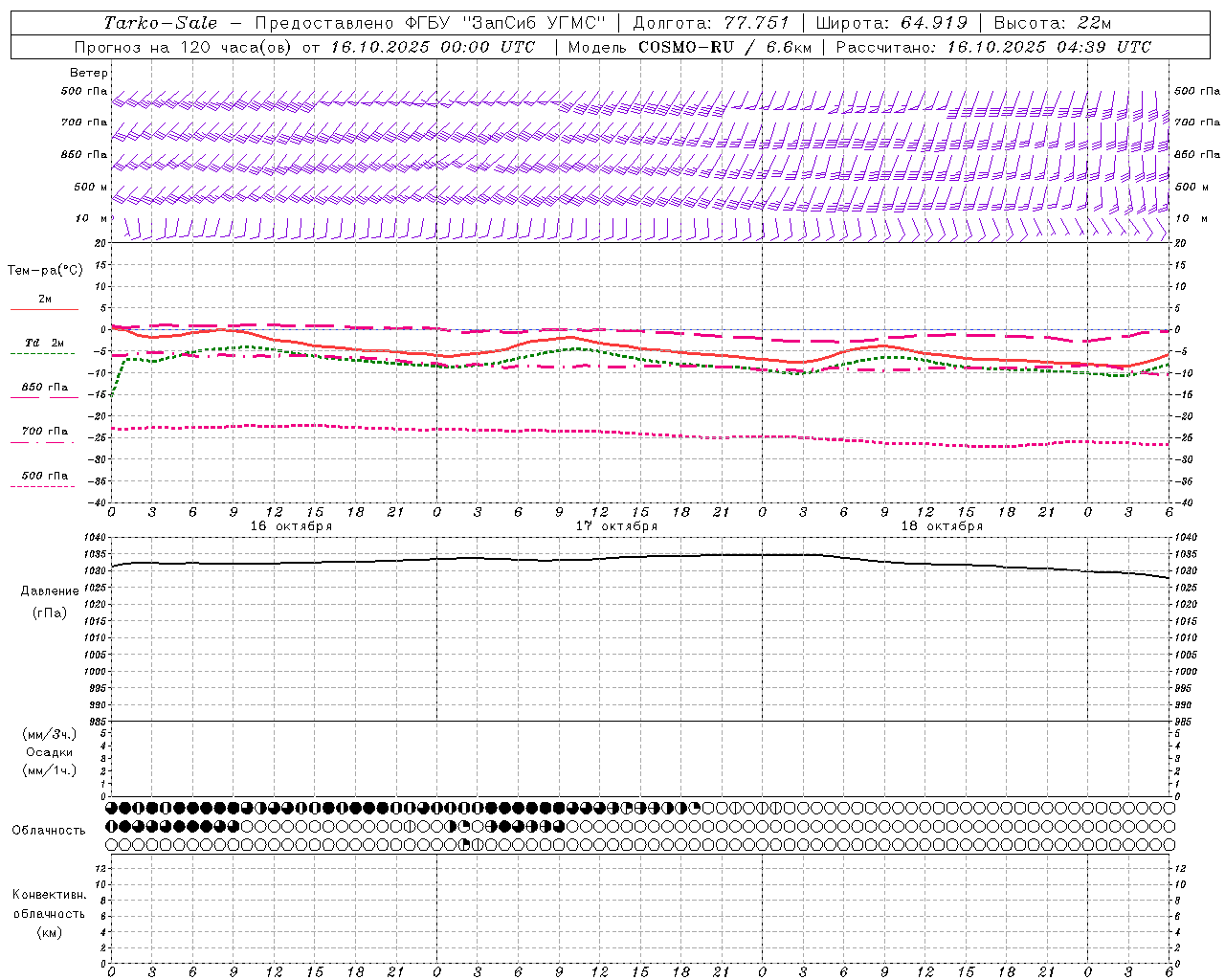This screenshot has height=980, width=1225.
Task: Click the 17 октября date label
Action: pyautogui.click(x=616, y=526)
